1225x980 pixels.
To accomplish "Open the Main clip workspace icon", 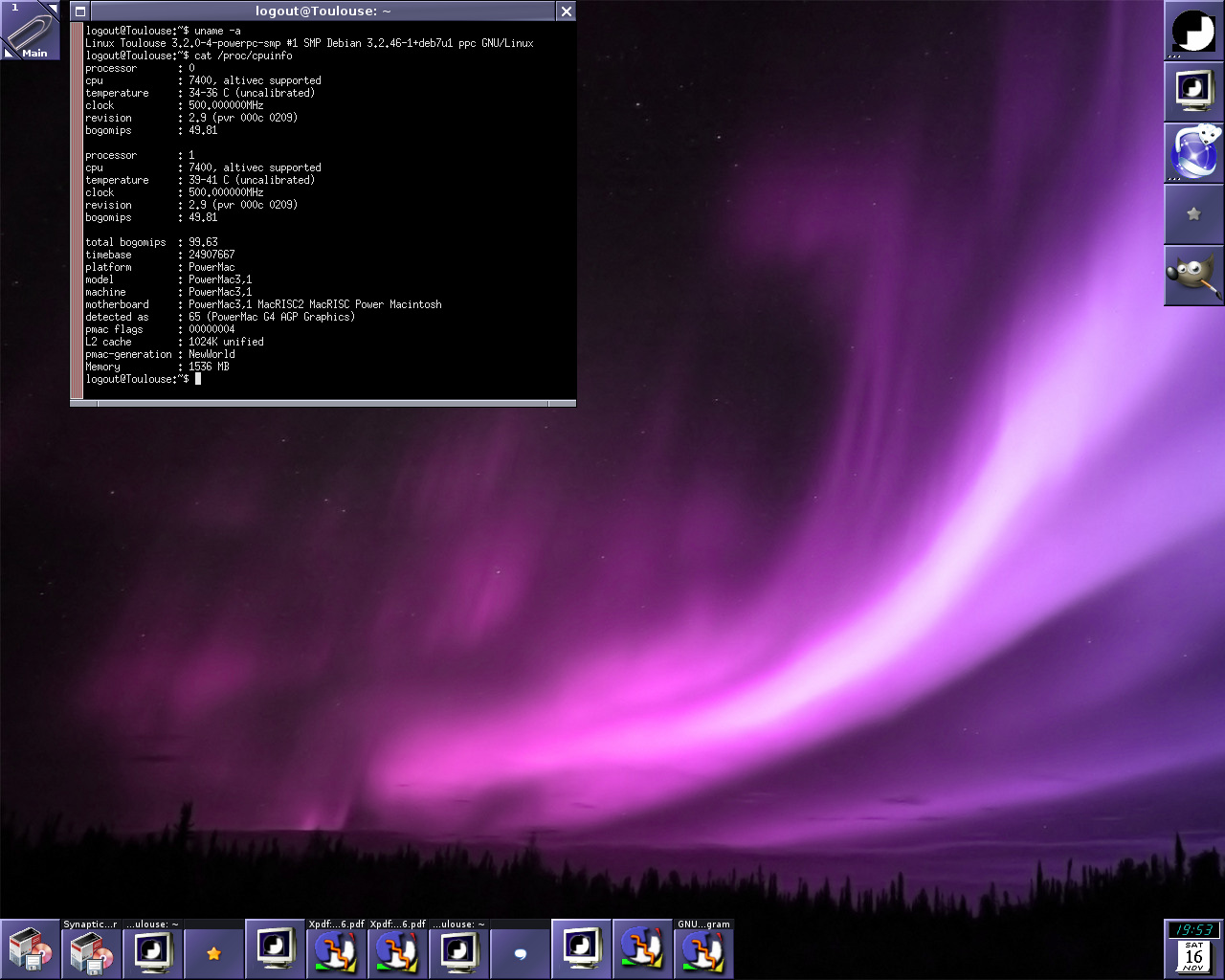I will click(x=29, y=30).
